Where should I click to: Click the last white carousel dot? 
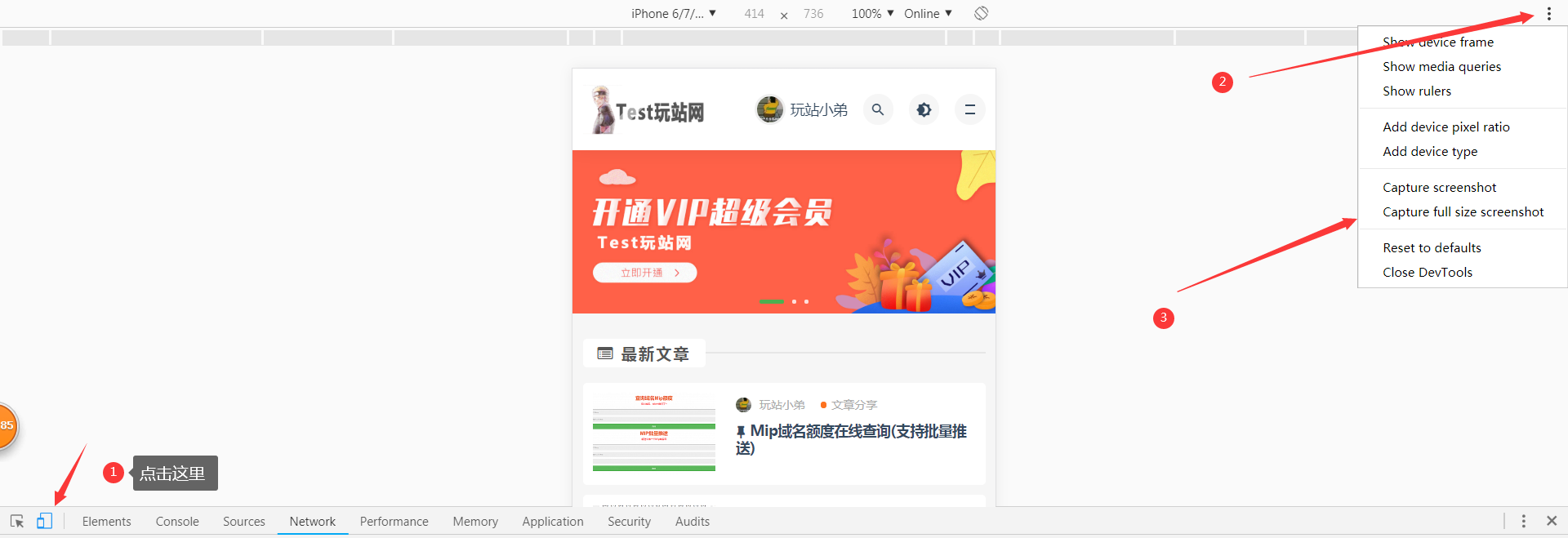point(806,301)
